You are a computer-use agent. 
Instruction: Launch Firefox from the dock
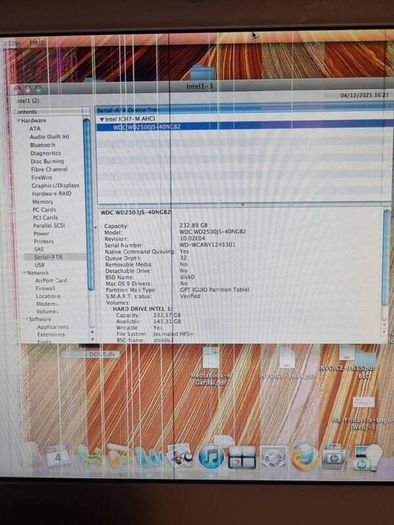304,457
